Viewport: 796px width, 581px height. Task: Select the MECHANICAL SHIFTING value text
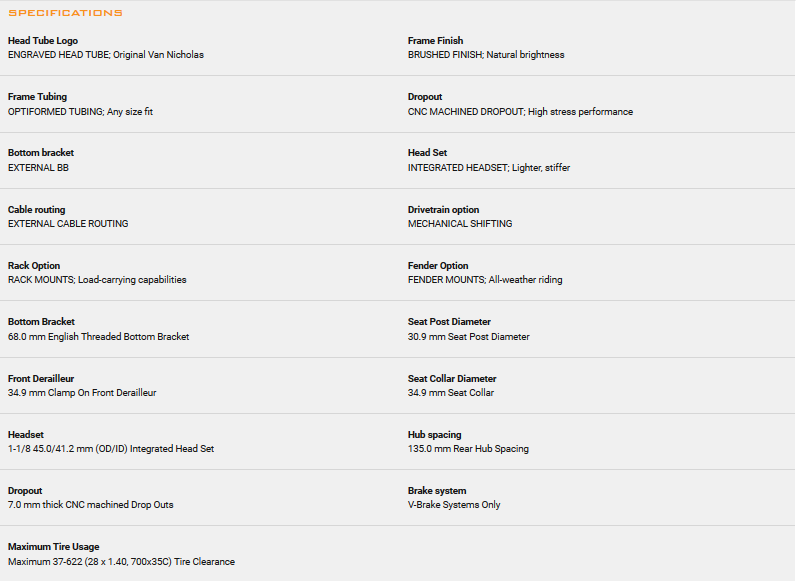point(460,224)
